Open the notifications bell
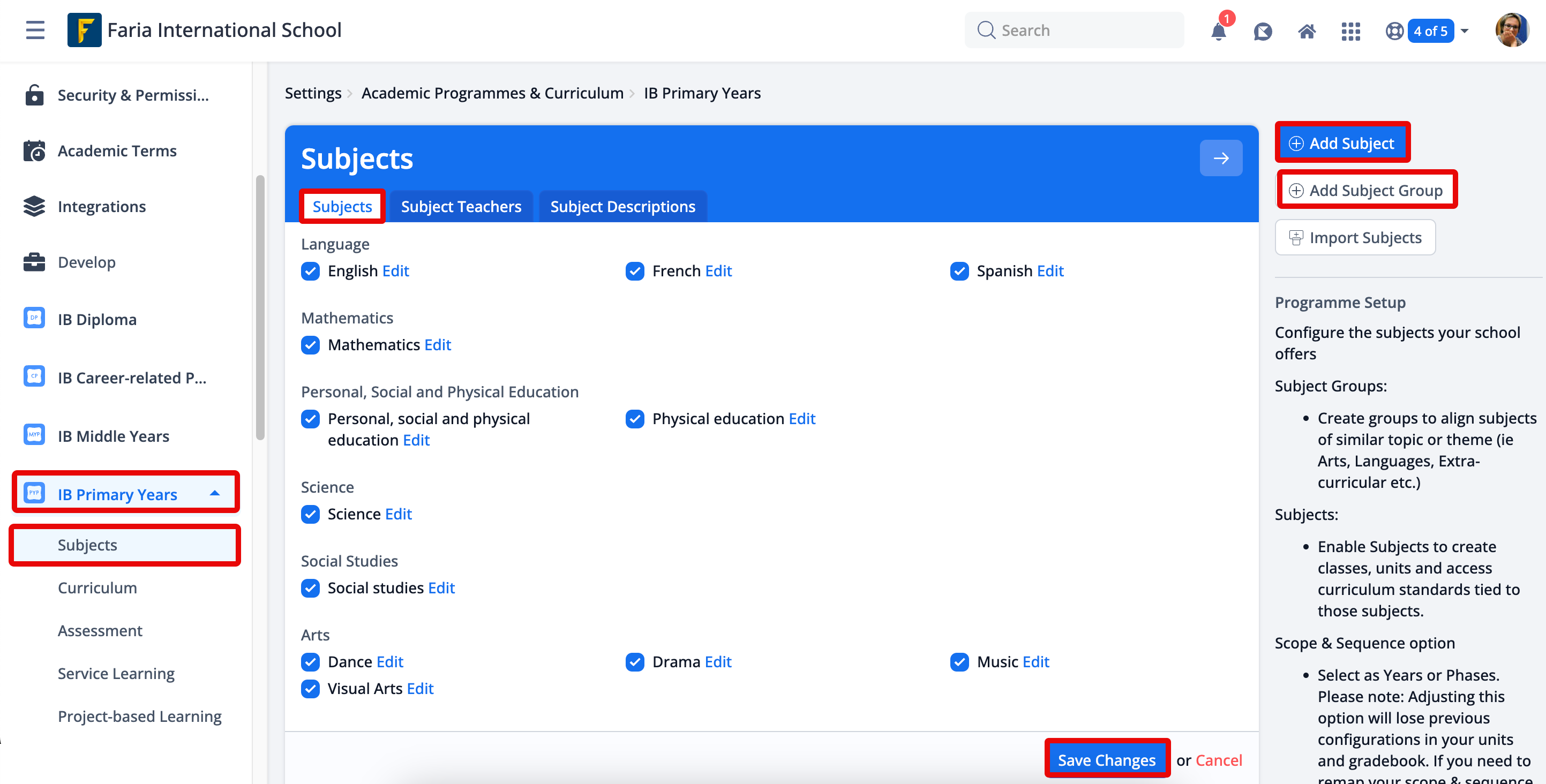The width and height of the screenshot is (1546, 784). pos(1219,31)
